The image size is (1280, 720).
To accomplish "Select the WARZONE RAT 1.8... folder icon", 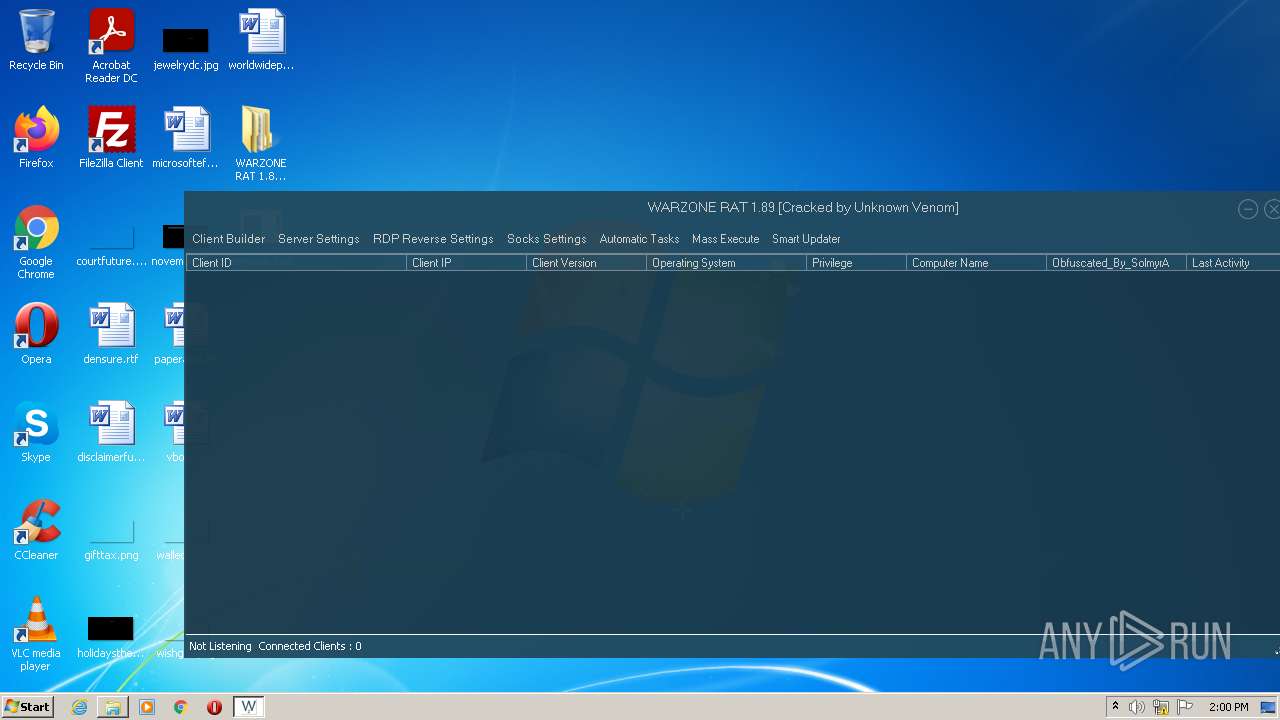I will coord(261,144).
